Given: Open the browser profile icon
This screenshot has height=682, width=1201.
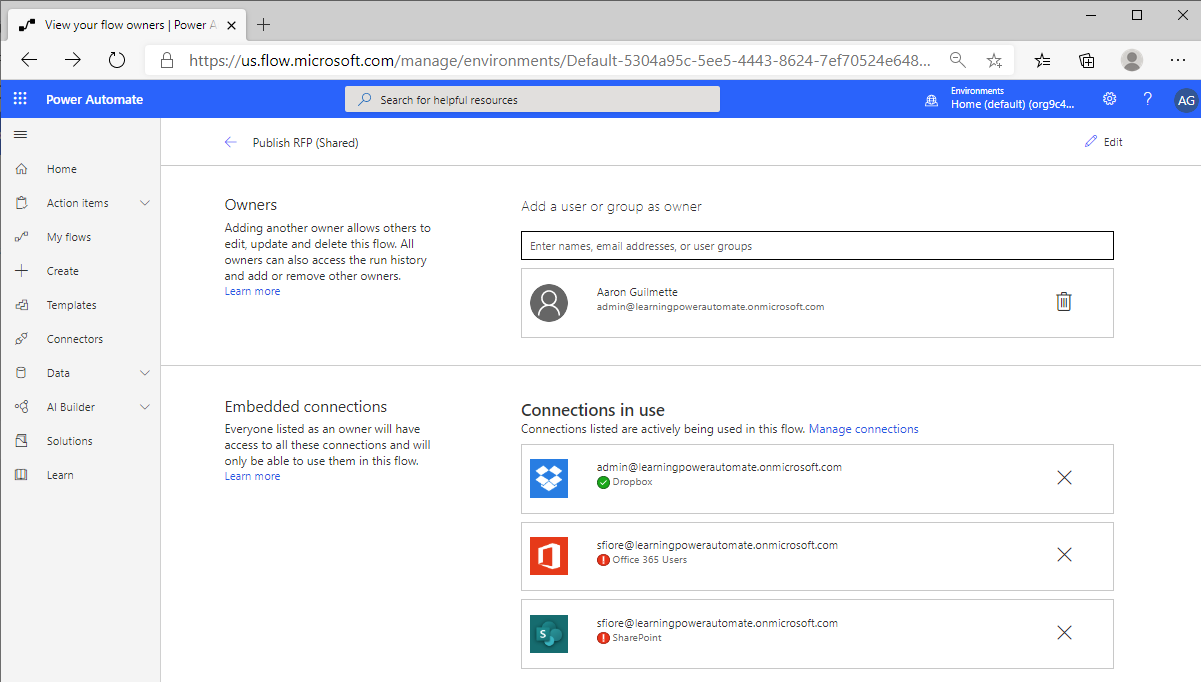Looking at the screenshot, I should coord(1132,60).
